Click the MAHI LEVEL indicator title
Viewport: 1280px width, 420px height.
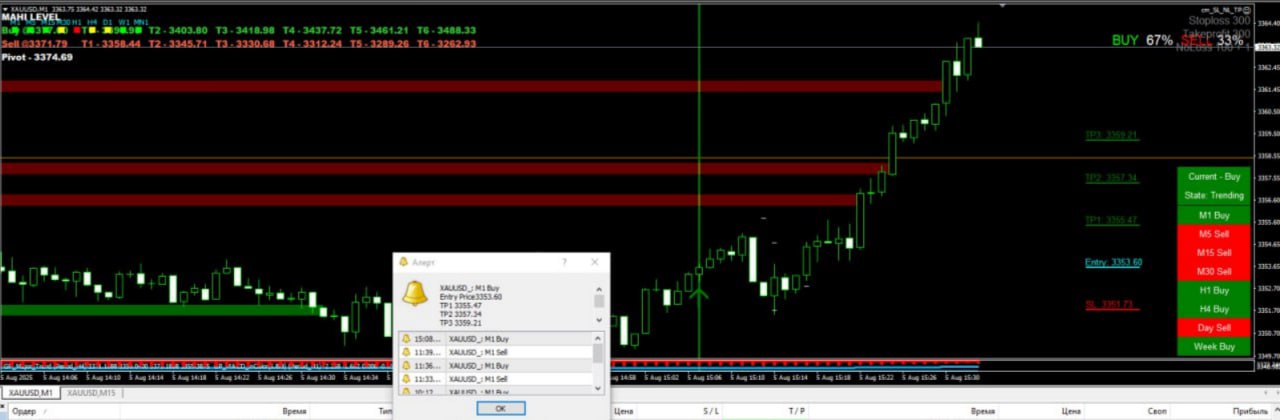pyautogui.click(x=29, y=17)
